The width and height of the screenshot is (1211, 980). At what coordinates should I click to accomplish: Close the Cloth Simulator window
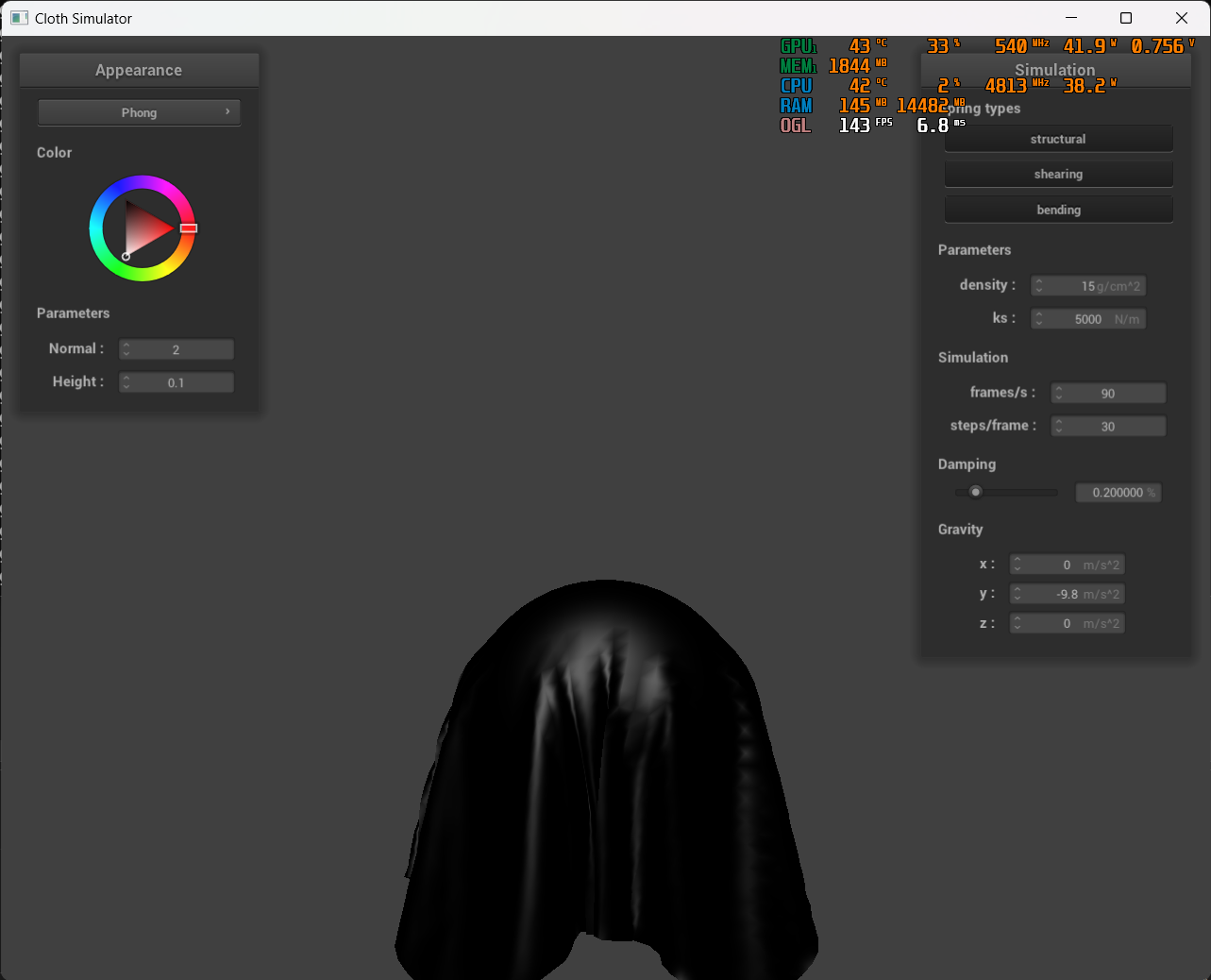1182,18
